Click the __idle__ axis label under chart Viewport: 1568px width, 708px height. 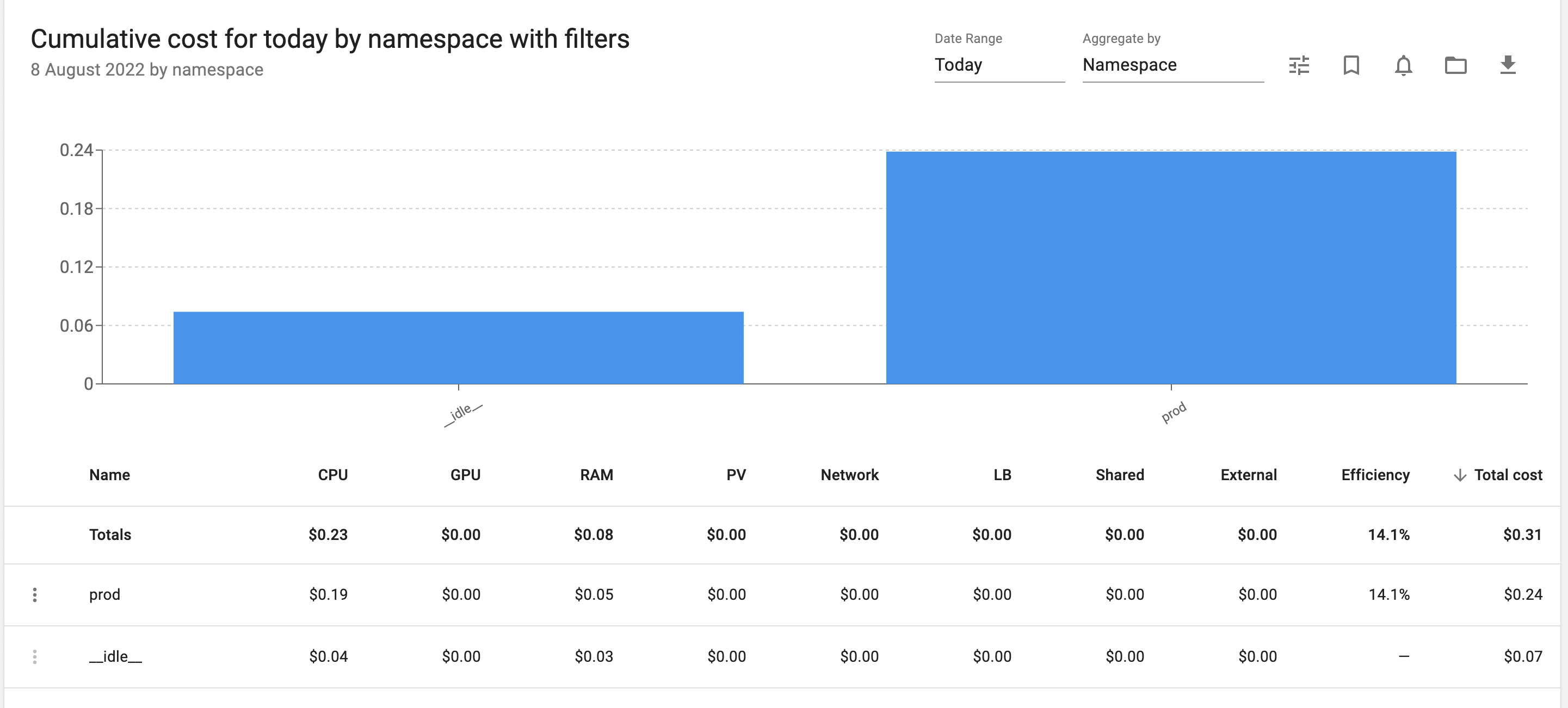(464, 415)
